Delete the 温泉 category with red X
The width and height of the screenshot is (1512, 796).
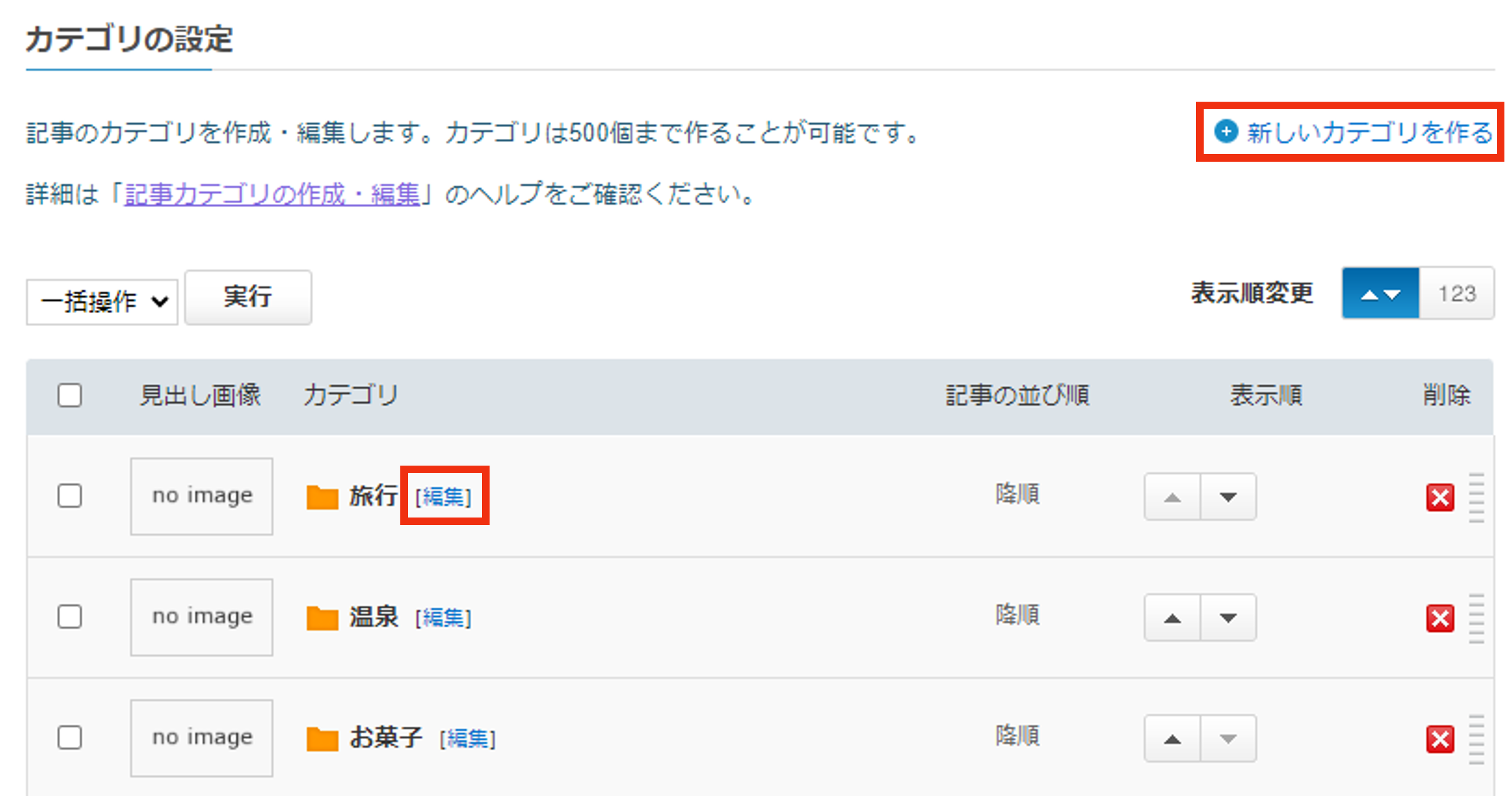click(x=1439, y=618)
